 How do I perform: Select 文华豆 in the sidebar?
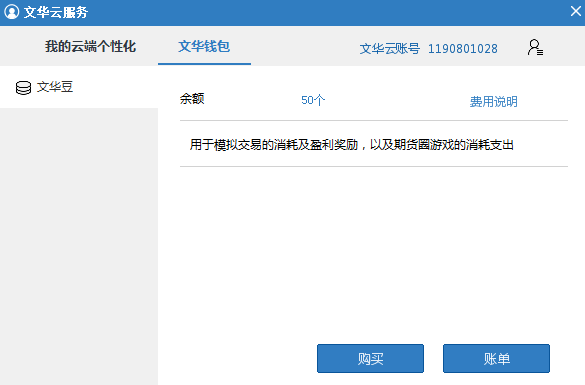coord(79,87)
